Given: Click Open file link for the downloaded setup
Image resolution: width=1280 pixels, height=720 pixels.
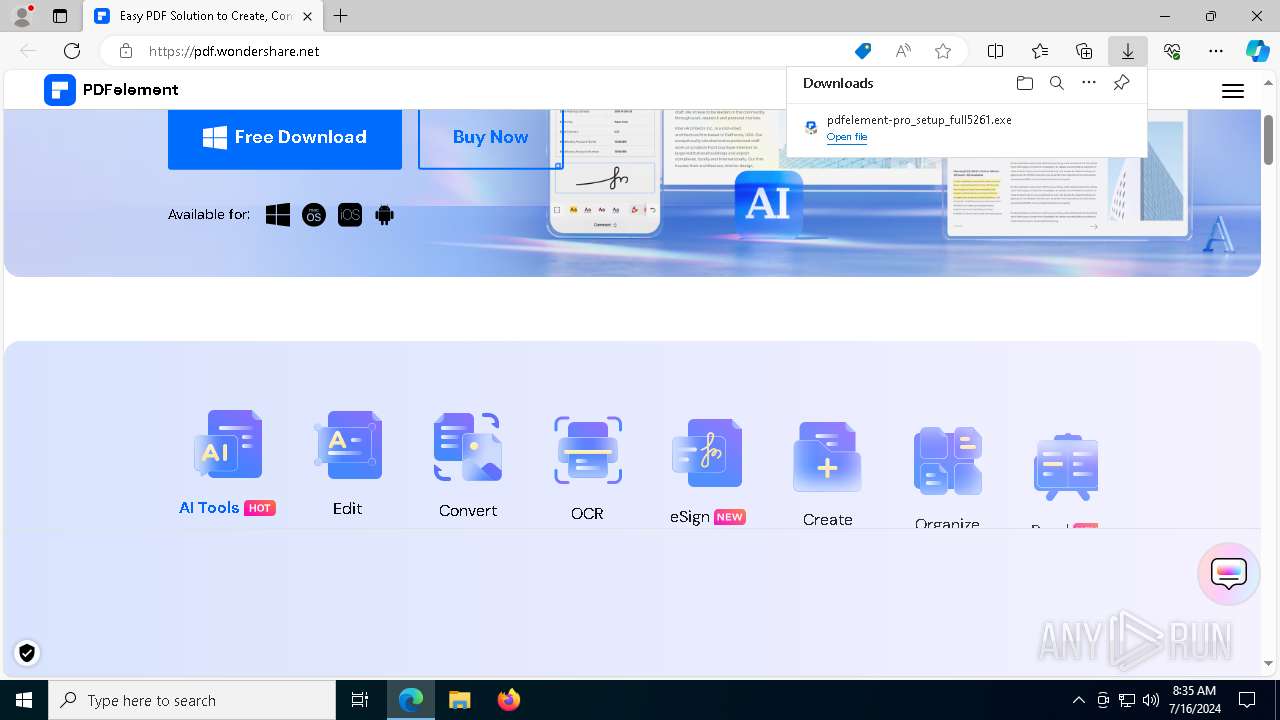Looking at the screenshot, I should click(847, 137).
